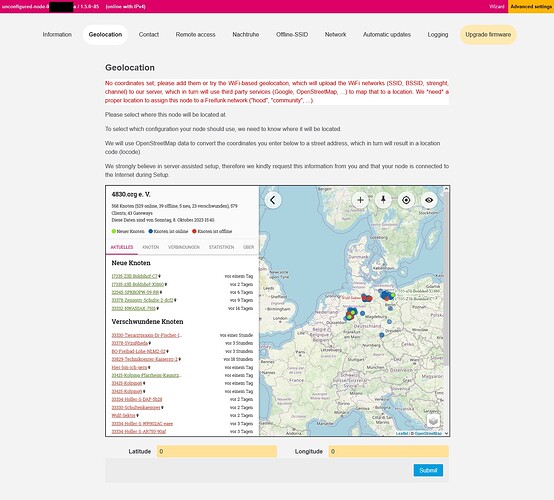
Task: Click location marker beside Hier-bin-ich-gern
Action: [x=149, y=367]
